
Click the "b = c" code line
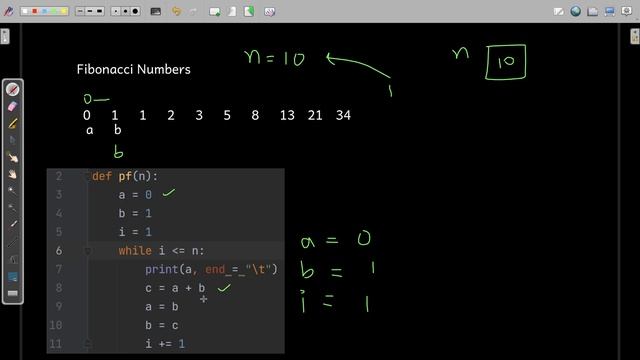pyautogui.click(x=162, y=325)
